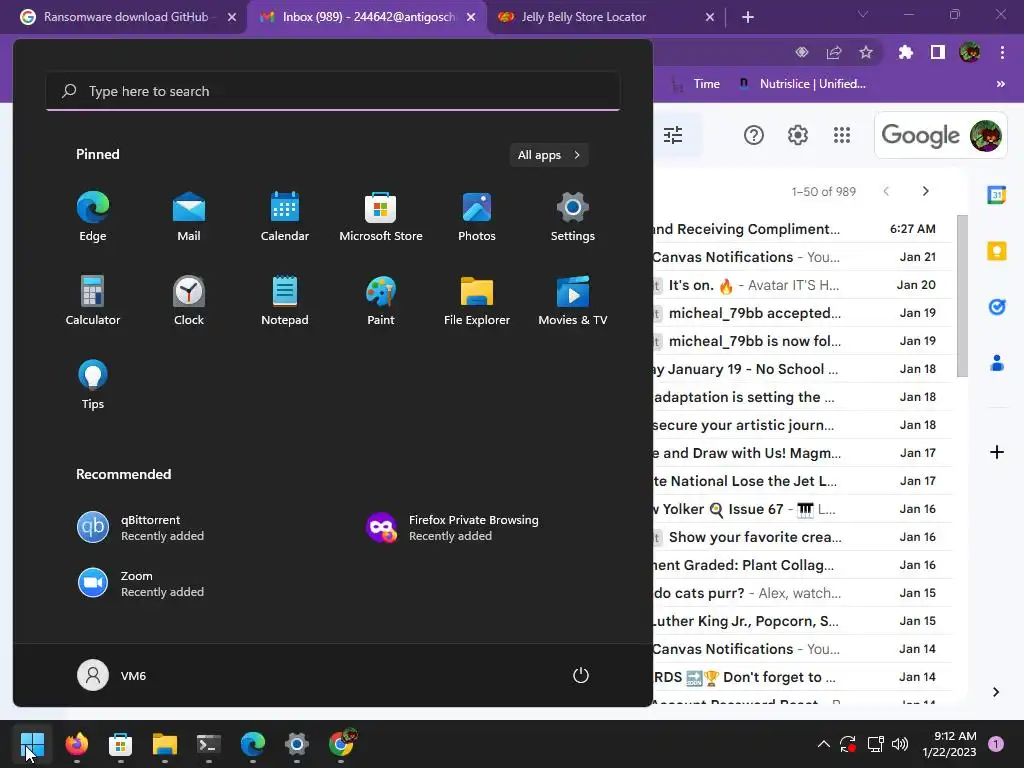The height and width of the screenshot is (768, 1024).
Task: Show Gmail search options
Action: coord(673,135)
